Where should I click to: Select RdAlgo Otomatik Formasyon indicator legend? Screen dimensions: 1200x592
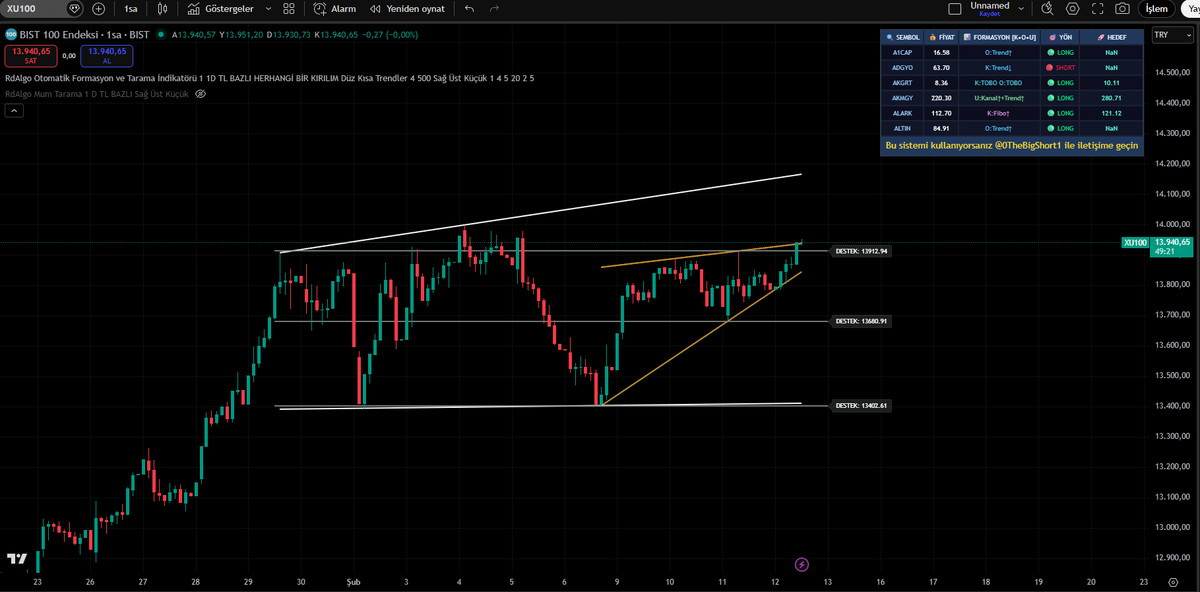pos(269,77)
